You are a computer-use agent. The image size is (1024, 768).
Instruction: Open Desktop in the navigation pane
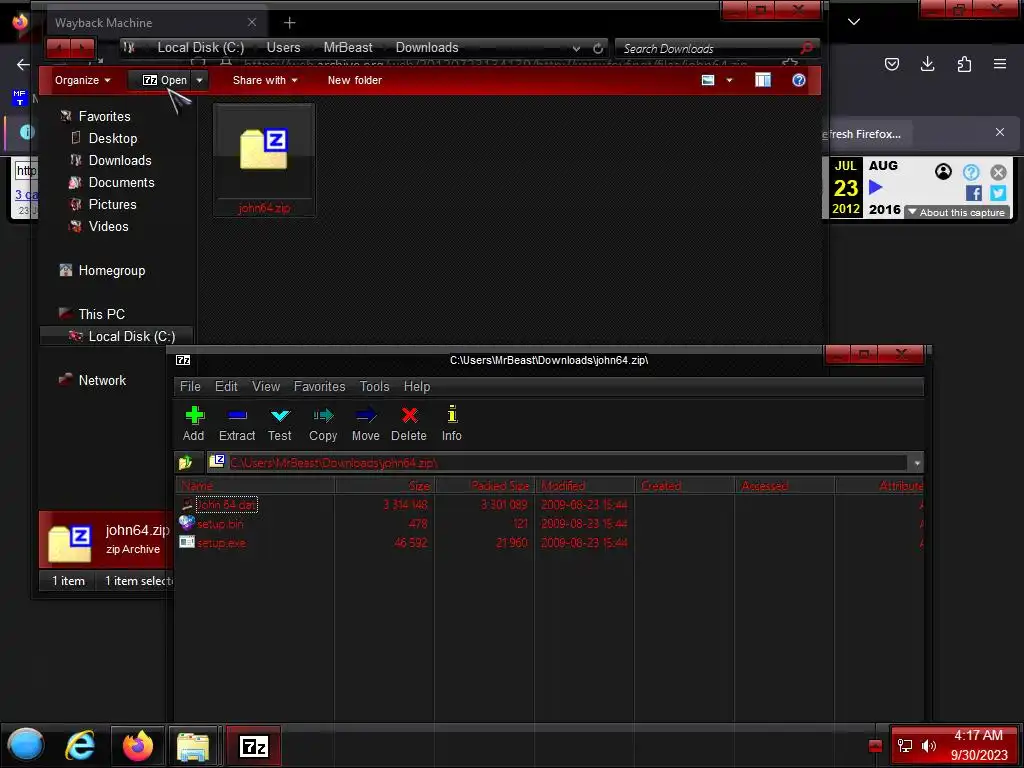point(113,138)
